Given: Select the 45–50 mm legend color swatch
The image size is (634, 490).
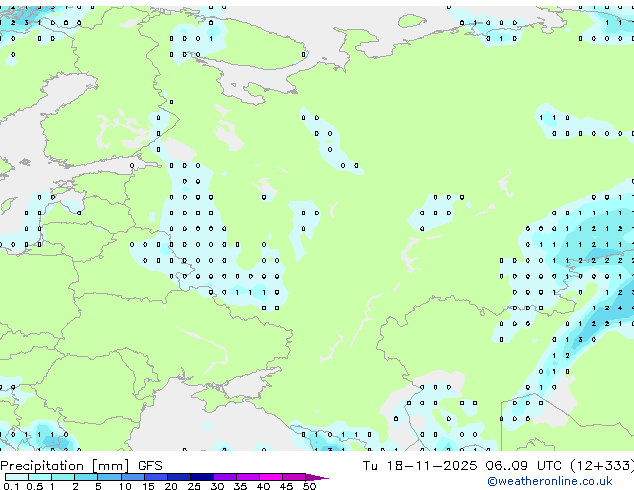Looking at the screenshot, I should coord(294,477).
